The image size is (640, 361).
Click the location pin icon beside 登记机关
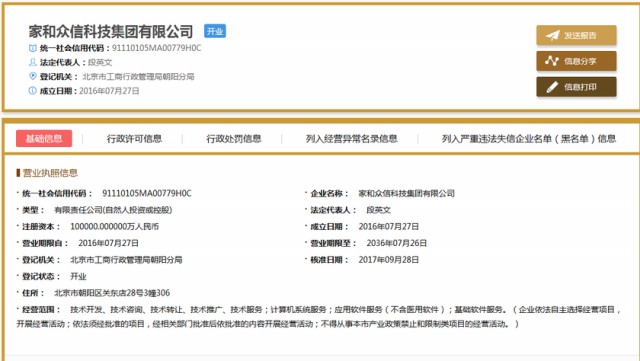pyautogui.click(x=33, y=76)
